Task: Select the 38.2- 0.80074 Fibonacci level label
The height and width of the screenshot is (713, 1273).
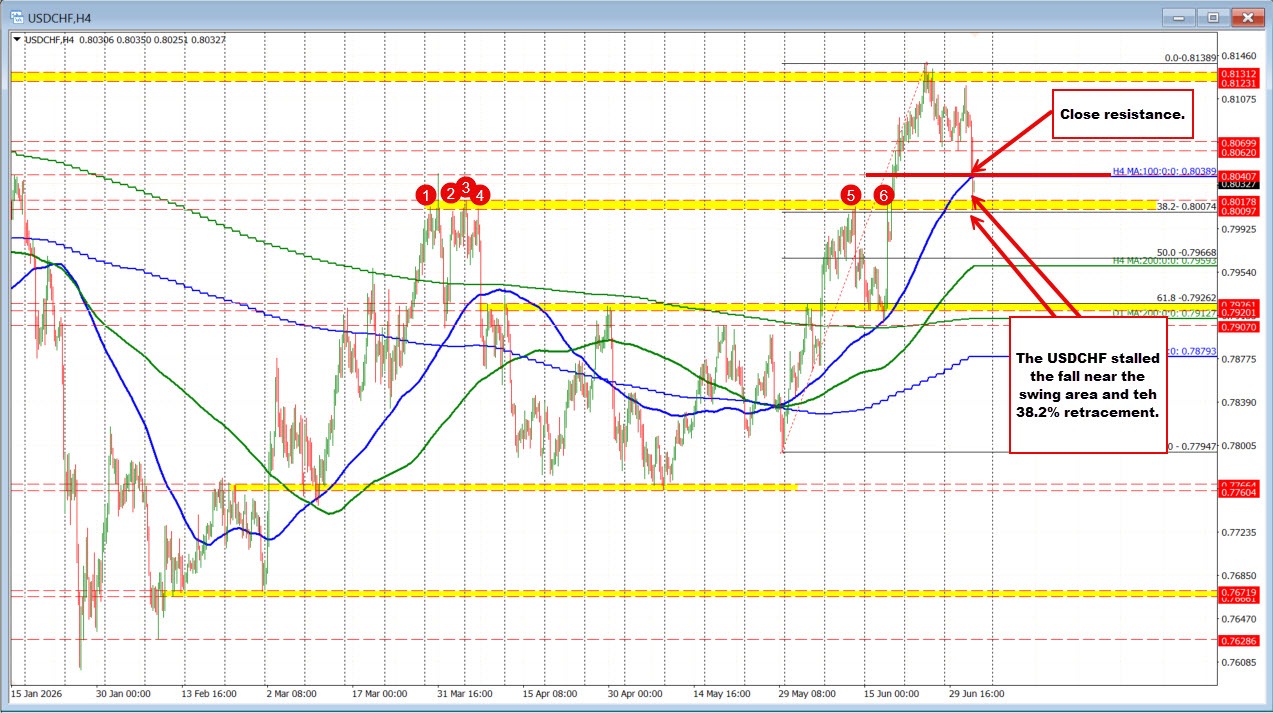Action: point(1186,207)
